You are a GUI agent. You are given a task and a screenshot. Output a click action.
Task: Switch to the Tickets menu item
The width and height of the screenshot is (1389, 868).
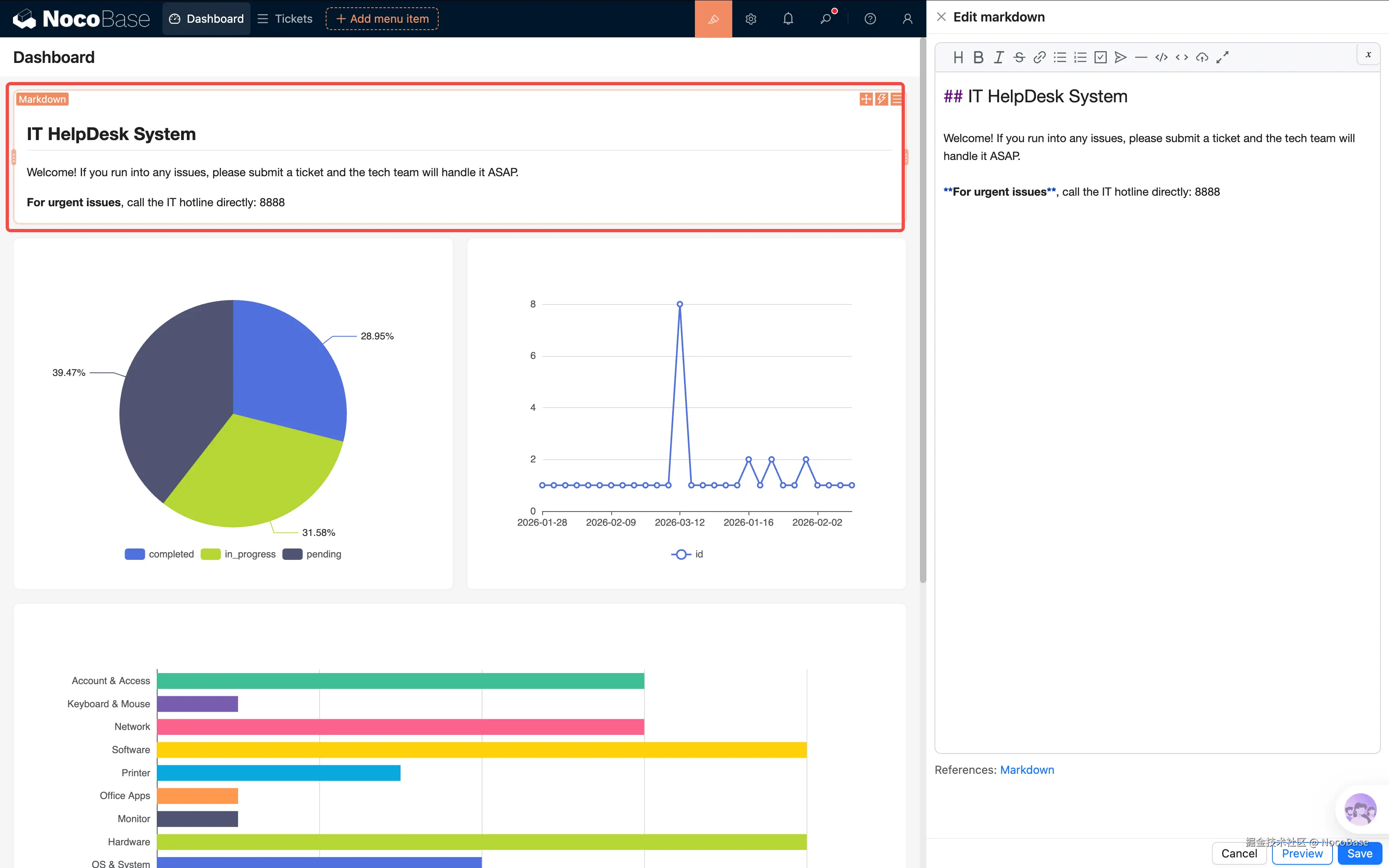[285, 18]
